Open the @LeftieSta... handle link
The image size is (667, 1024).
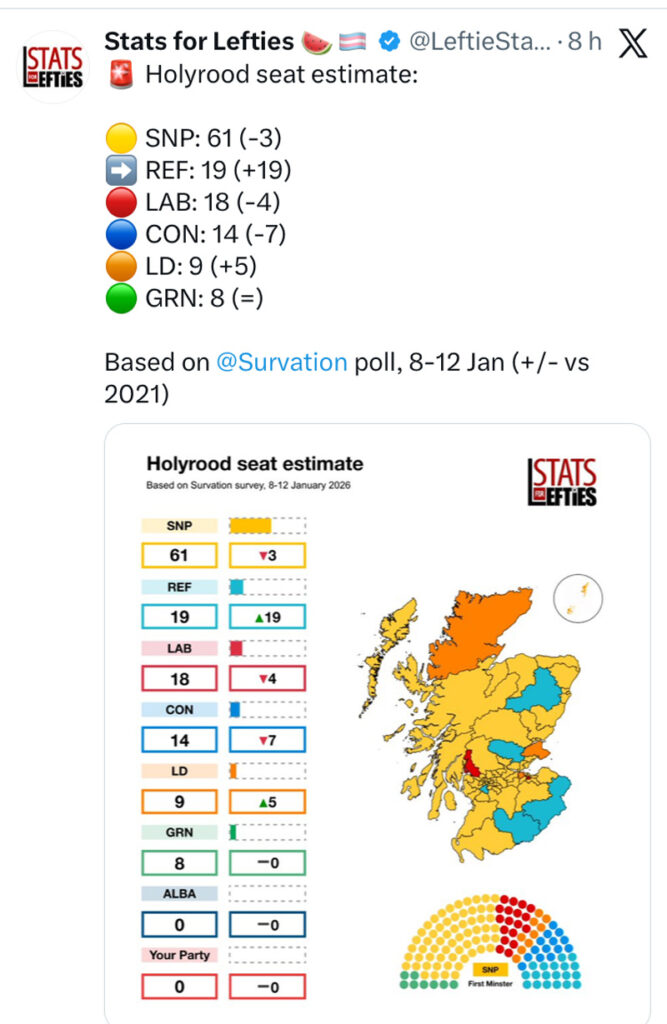tap(480, 42)
